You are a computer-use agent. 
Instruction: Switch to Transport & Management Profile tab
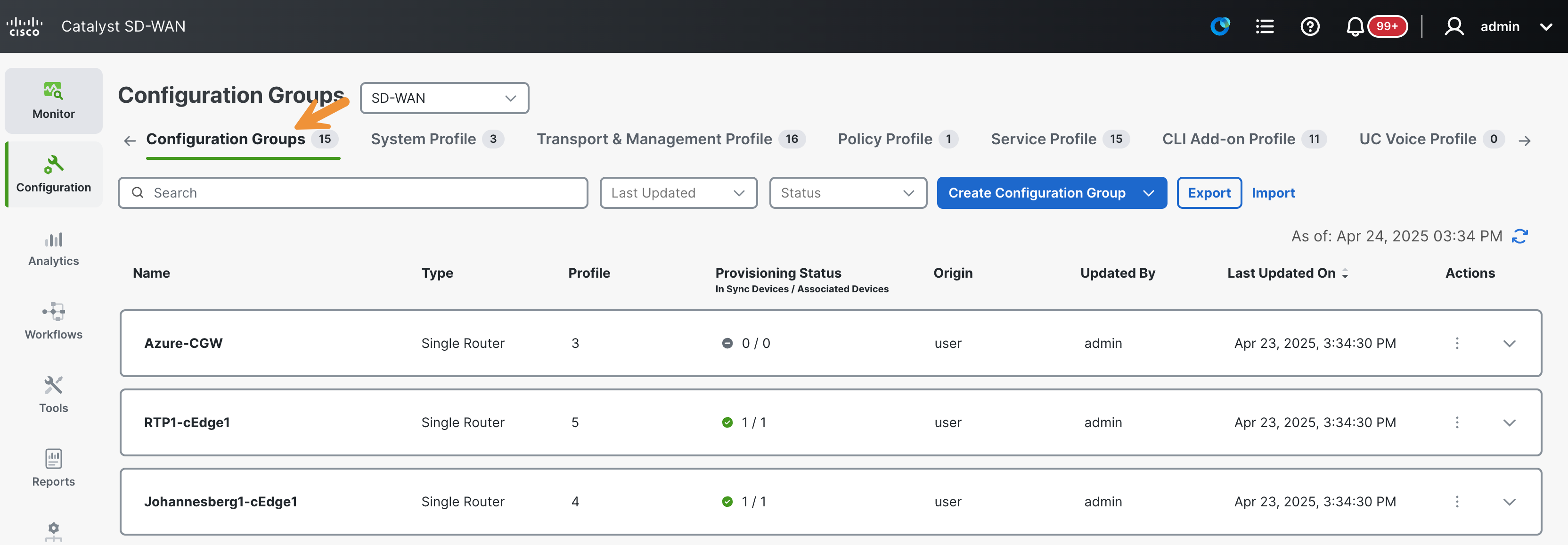671,140
